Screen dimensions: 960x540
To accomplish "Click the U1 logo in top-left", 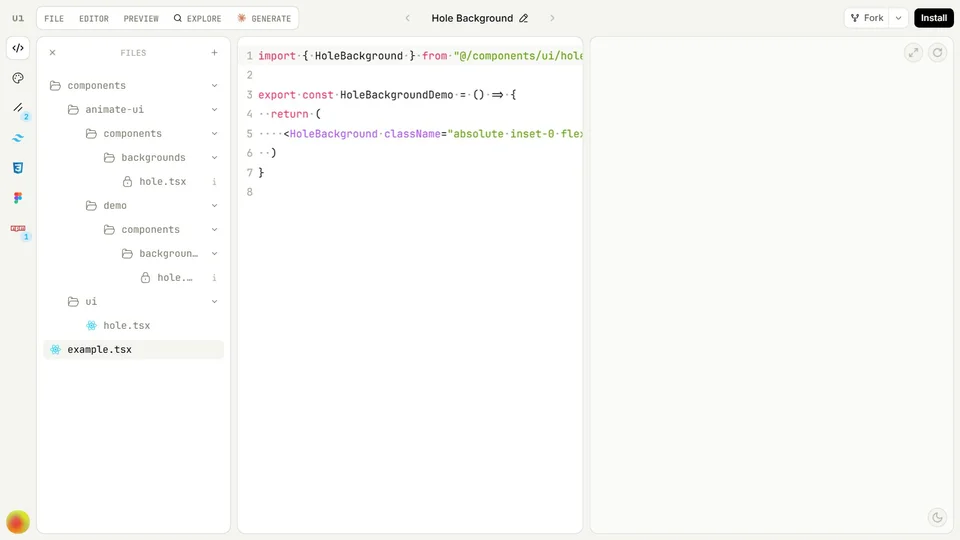I will click(18, 18).
